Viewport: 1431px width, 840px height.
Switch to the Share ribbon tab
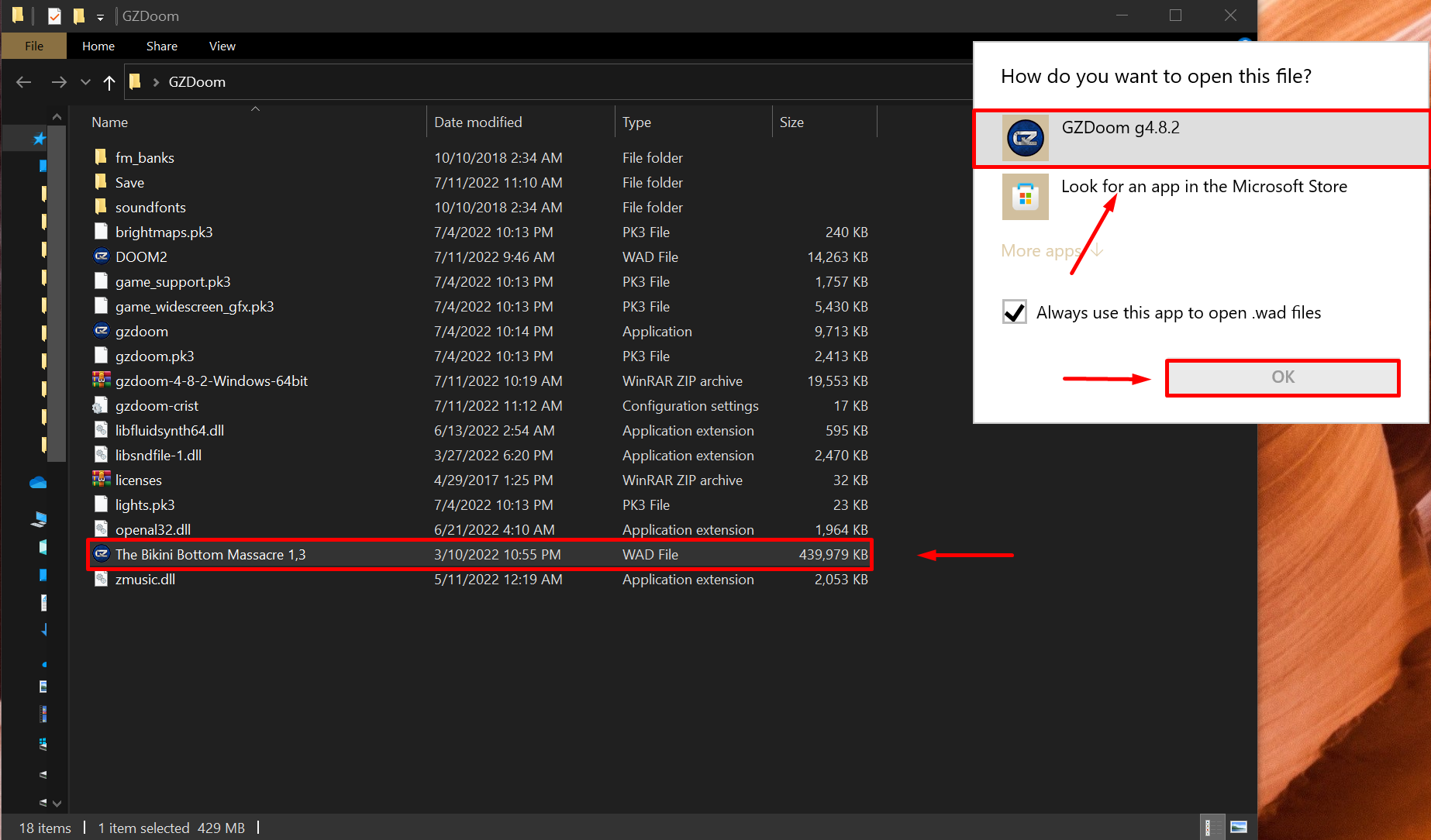[x=162, y=46]
